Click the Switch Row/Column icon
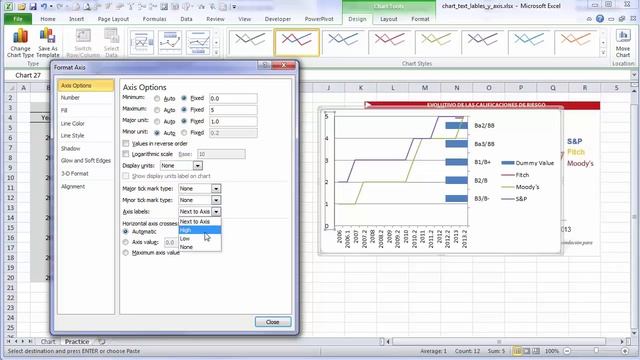 point(83,37)
